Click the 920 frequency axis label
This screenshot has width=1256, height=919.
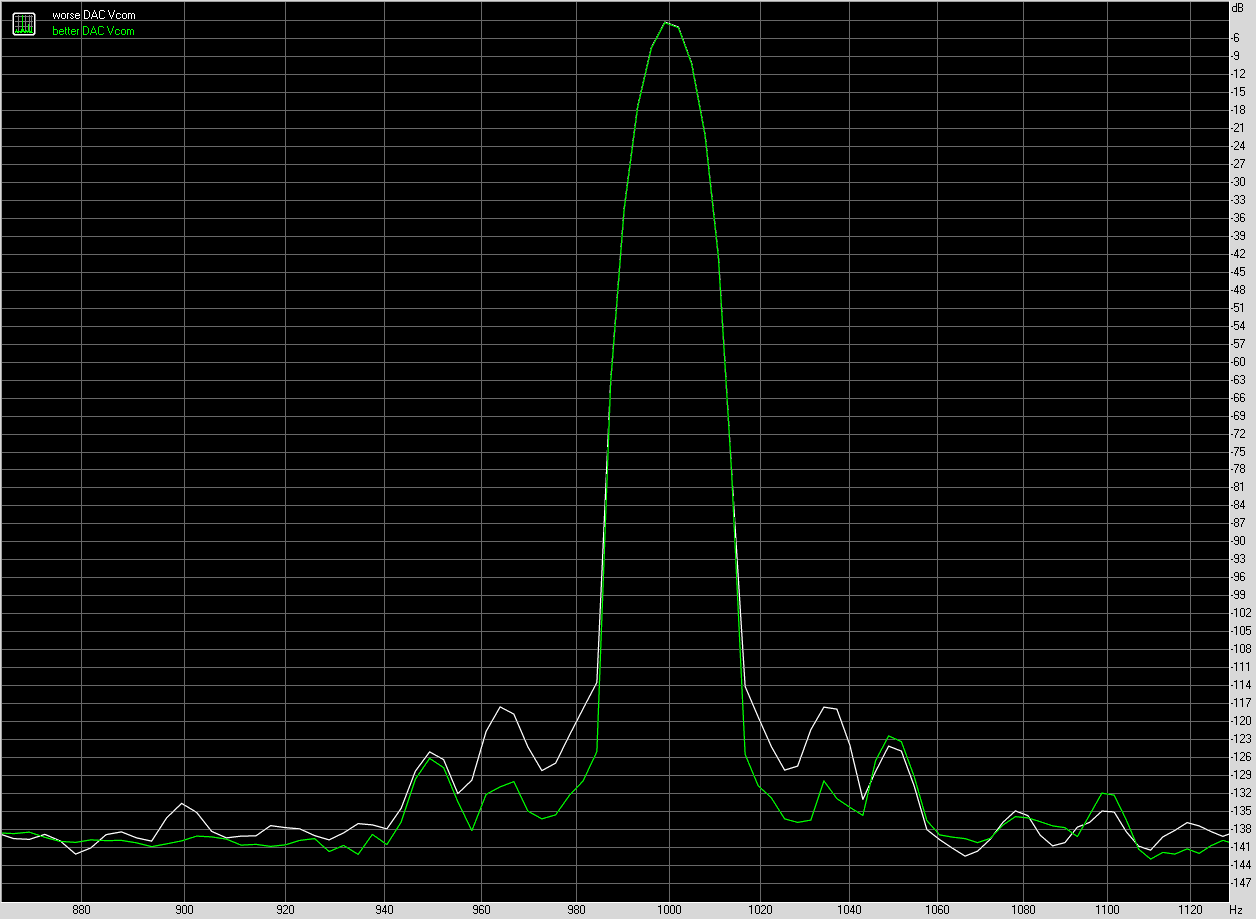pos(285,909)
